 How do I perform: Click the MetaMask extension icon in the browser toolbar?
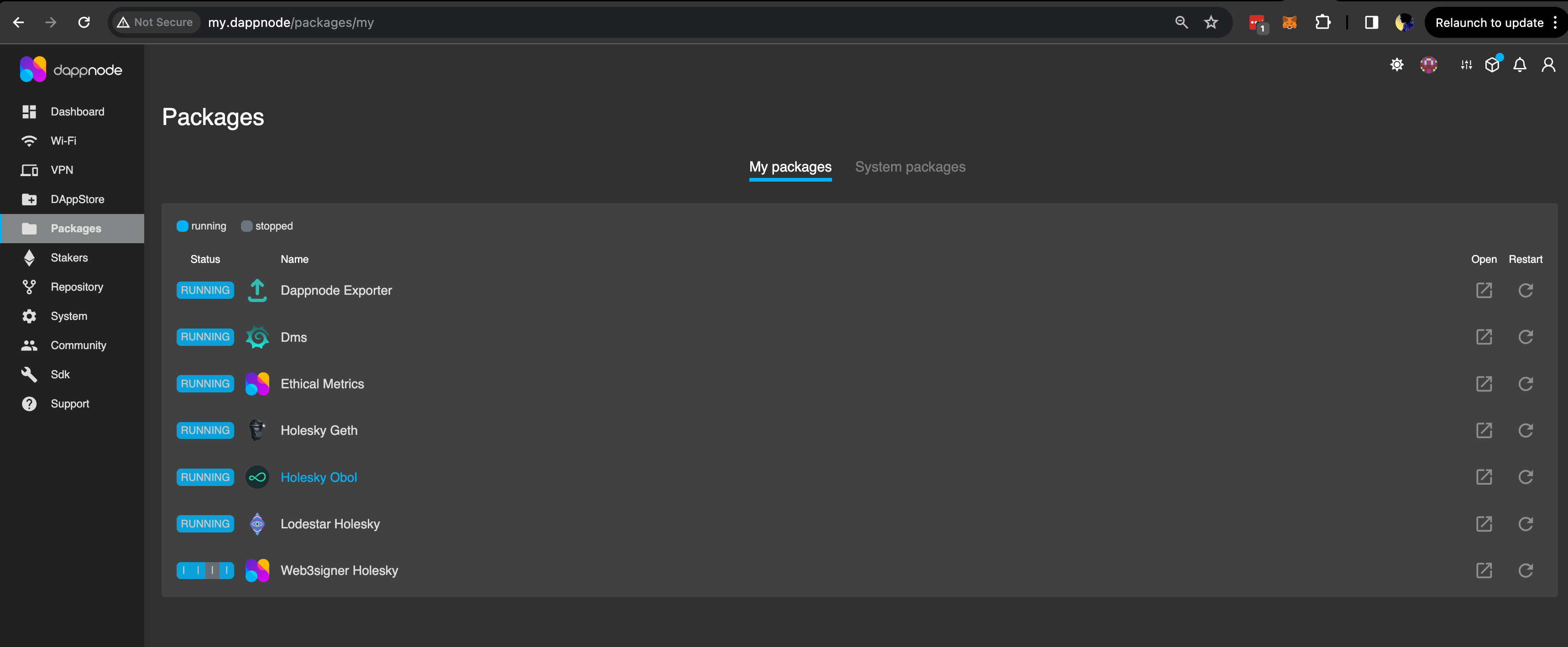click(x=1290, y=22)
